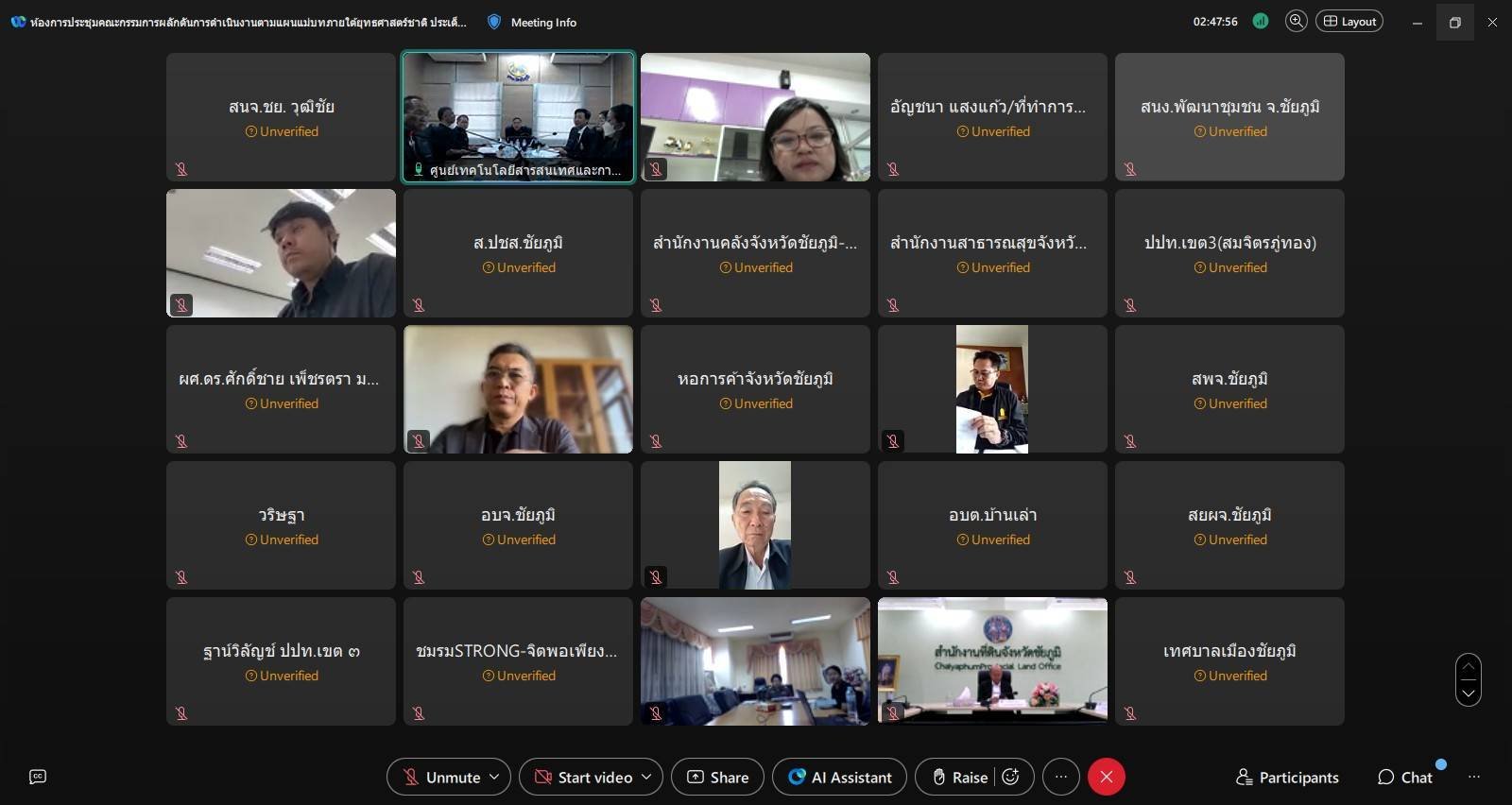
Task: Expand the Start video options arrow
Action: click(x=646, y=777)
